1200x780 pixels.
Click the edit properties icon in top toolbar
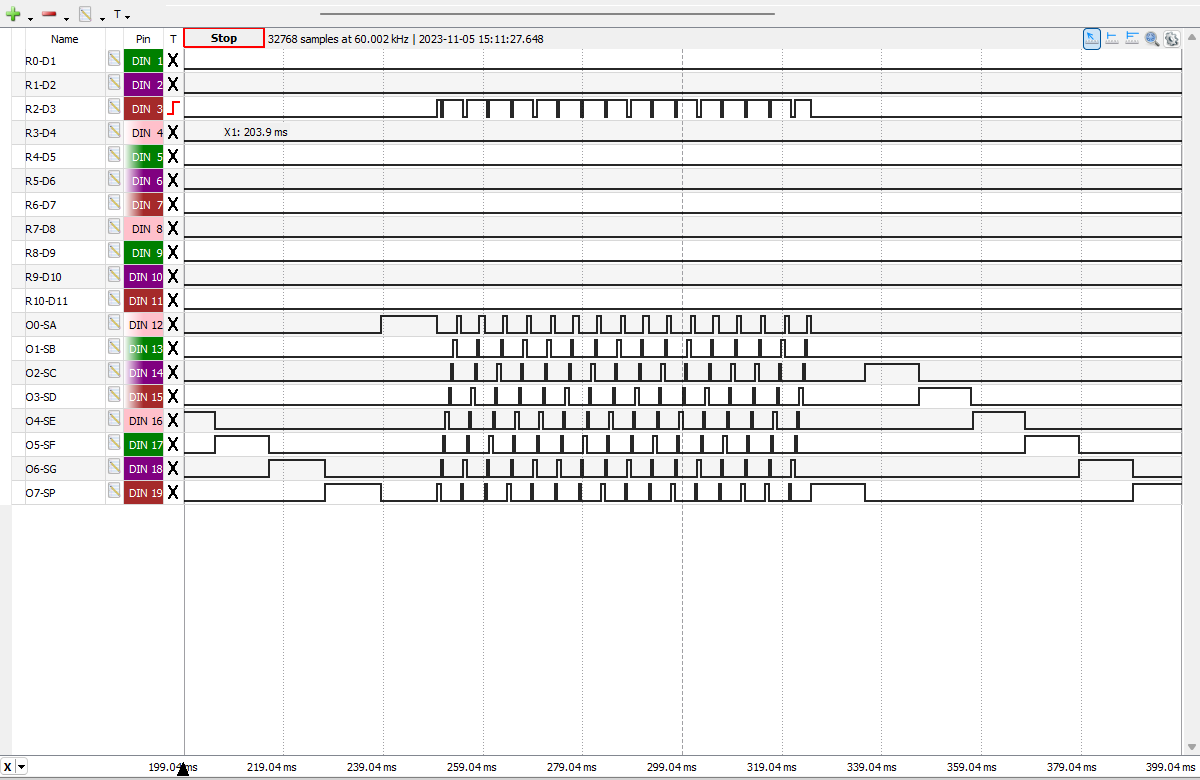86,14
